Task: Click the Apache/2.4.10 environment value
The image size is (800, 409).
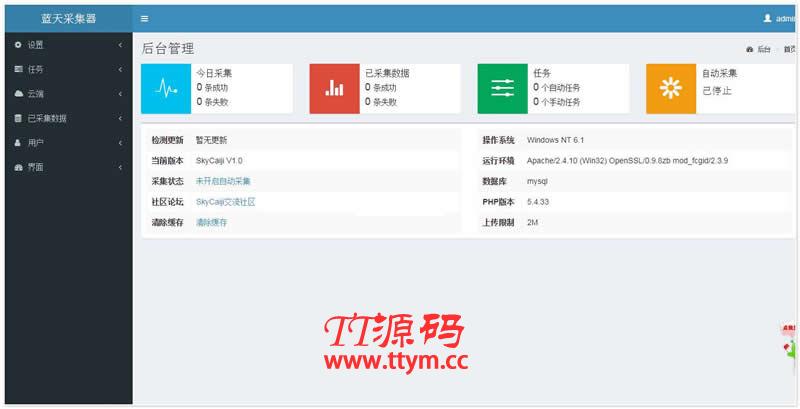Action: click(627, 161)
